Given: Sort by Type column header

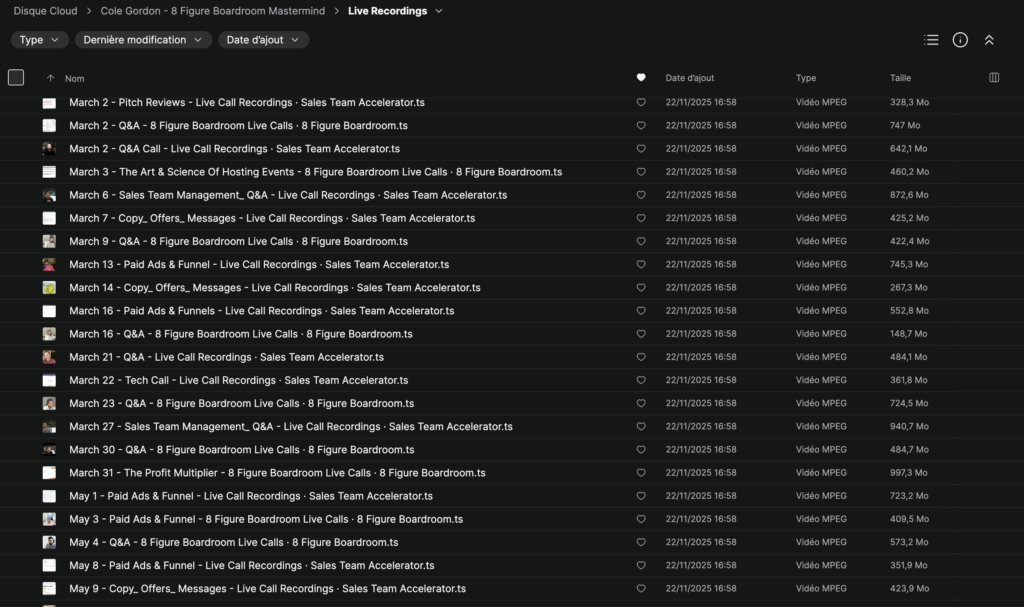Looking at the screenshot, I should (806, 78).
